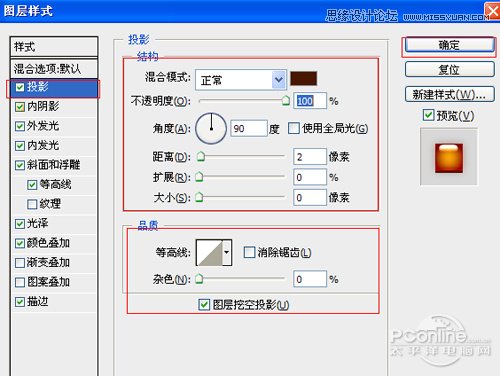Image resolution: width=500 pixels, height=376 pixels.
Task: Select the 光泽 style entry
Action: 37,223
